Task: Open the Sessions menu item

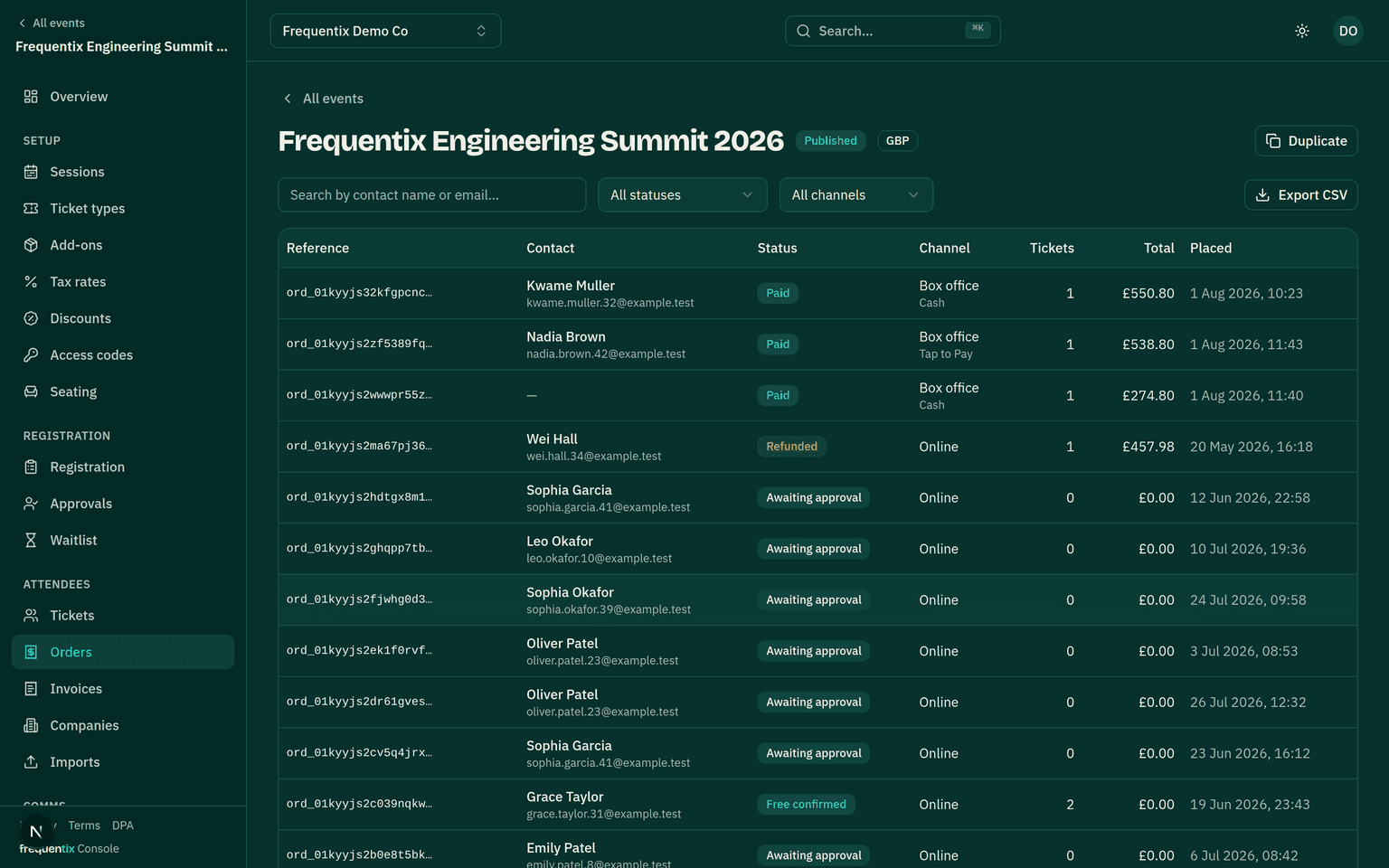Action: 123,172
